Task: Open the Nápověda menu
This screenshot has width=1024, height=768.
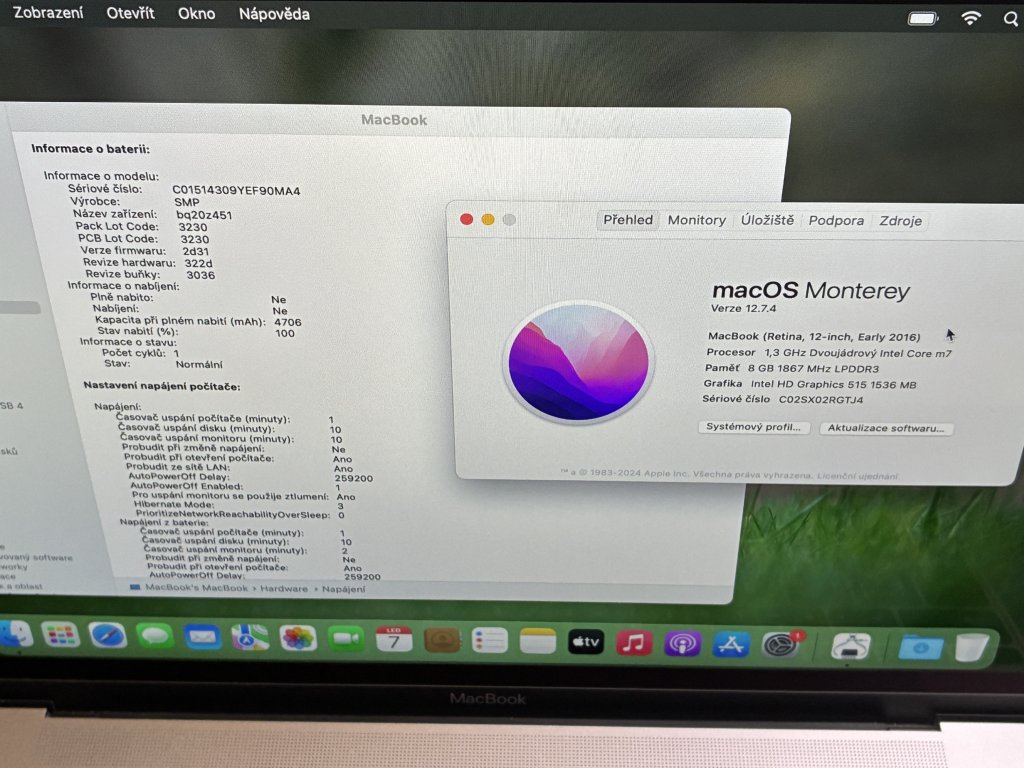Action: point(274,14)
